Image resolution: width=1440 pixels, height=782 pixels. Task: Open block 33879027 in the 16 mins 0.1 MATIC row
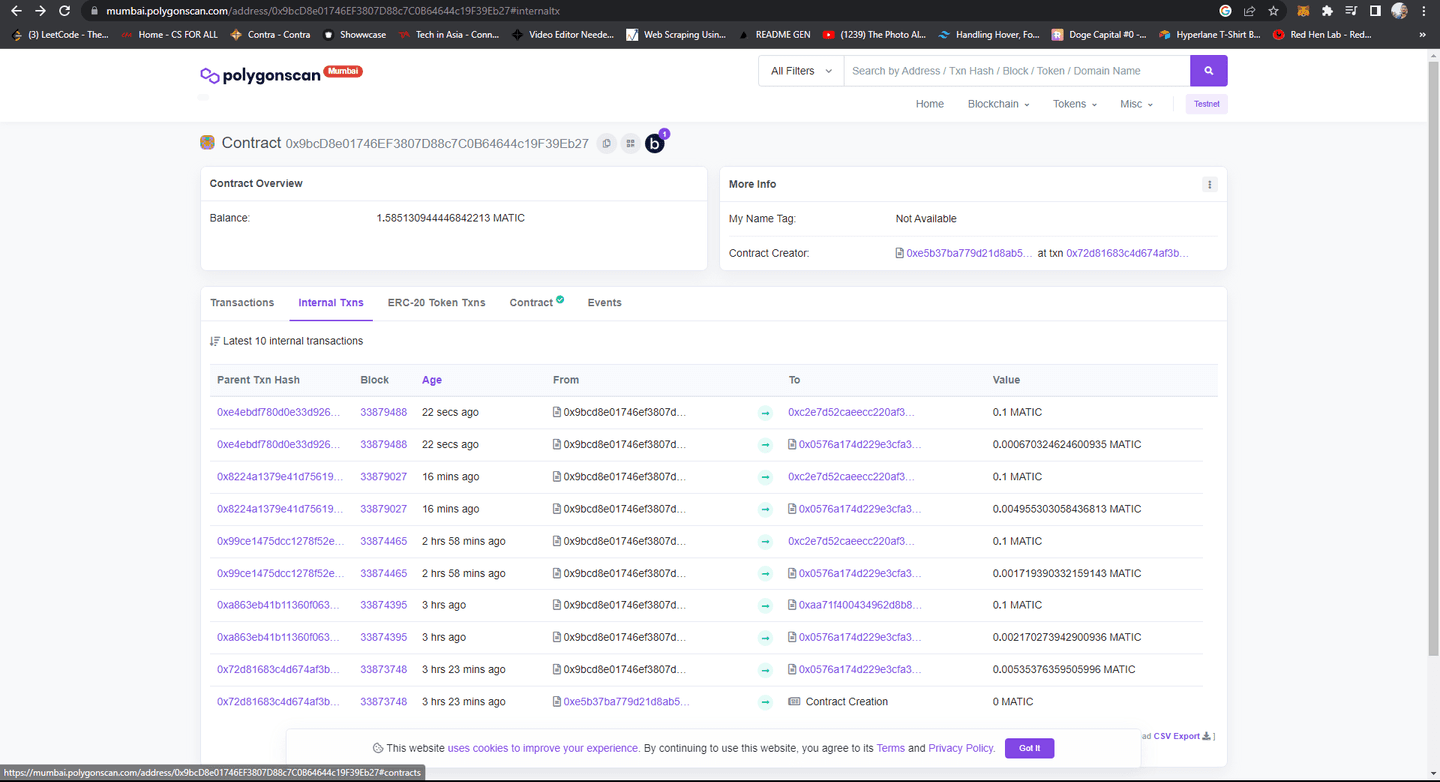point(383,477)
